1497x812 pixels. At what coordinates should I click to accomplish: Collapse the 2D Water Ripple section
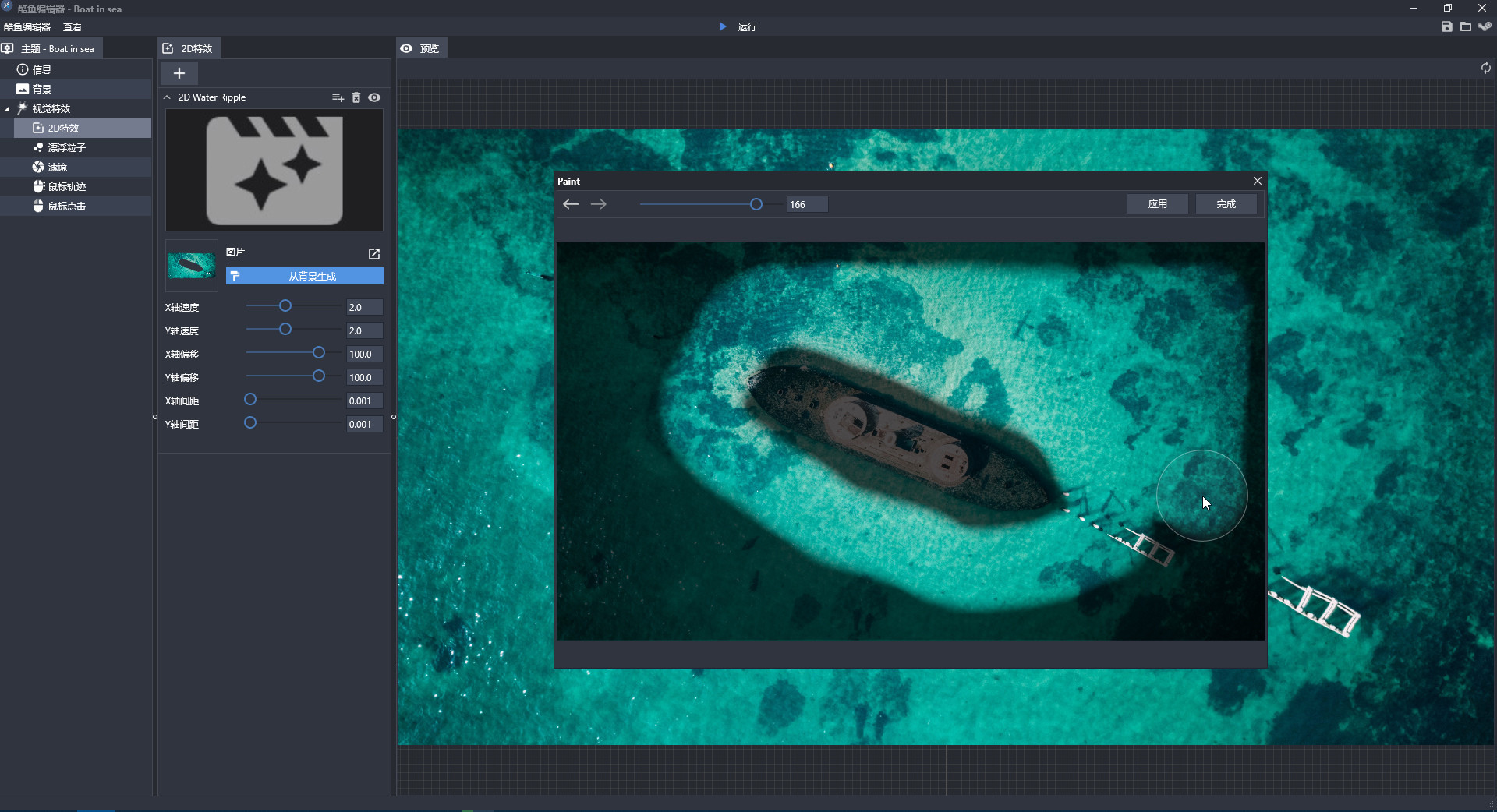167,97
